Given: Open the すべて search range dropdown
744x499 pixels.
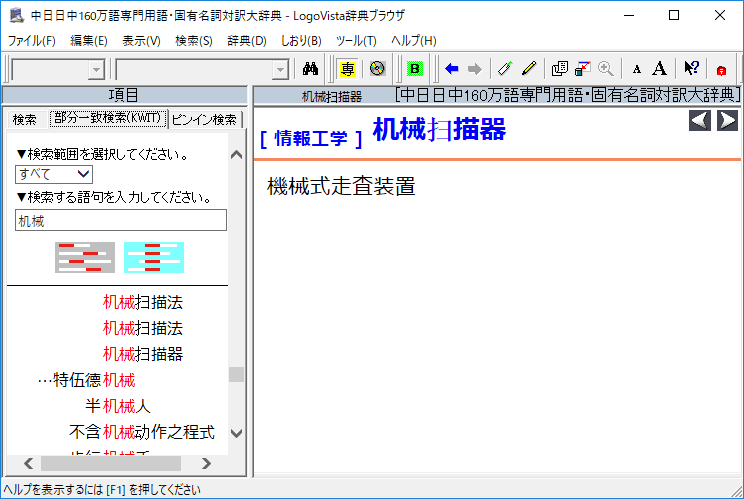Looking at the screenshot, I should (x=54, y=174).
